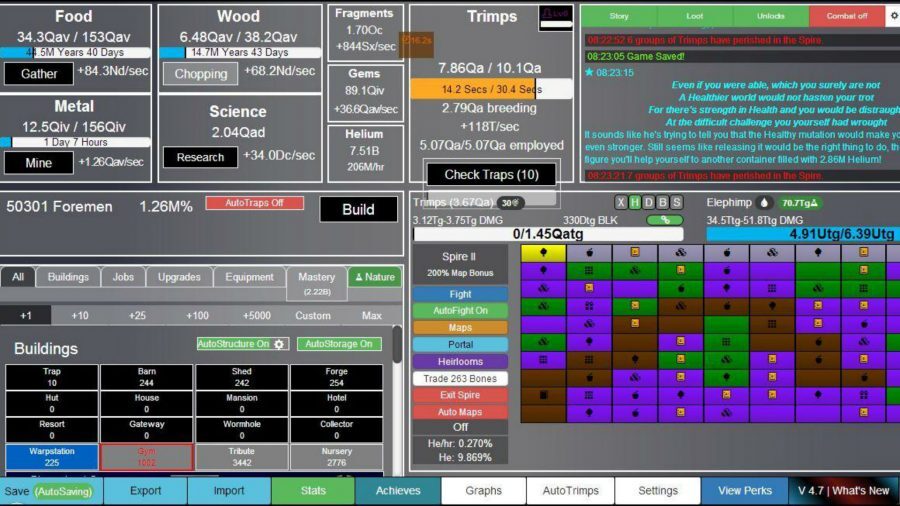900x506 pixels.
Task: Enable Combat messages filter
Action: pos(847,16)
